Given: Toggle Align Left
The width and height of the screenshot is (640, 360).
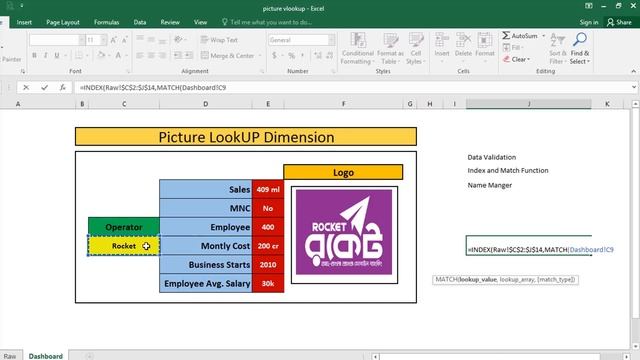Looking at the screenshot, I should (x=140, y=55).
